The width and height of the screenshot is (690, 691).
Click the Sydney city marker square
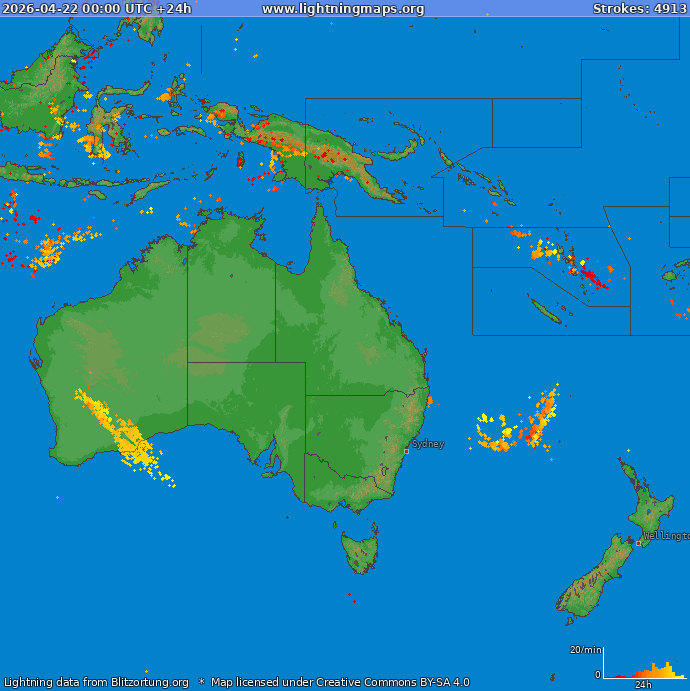click(x=406, y=451)
